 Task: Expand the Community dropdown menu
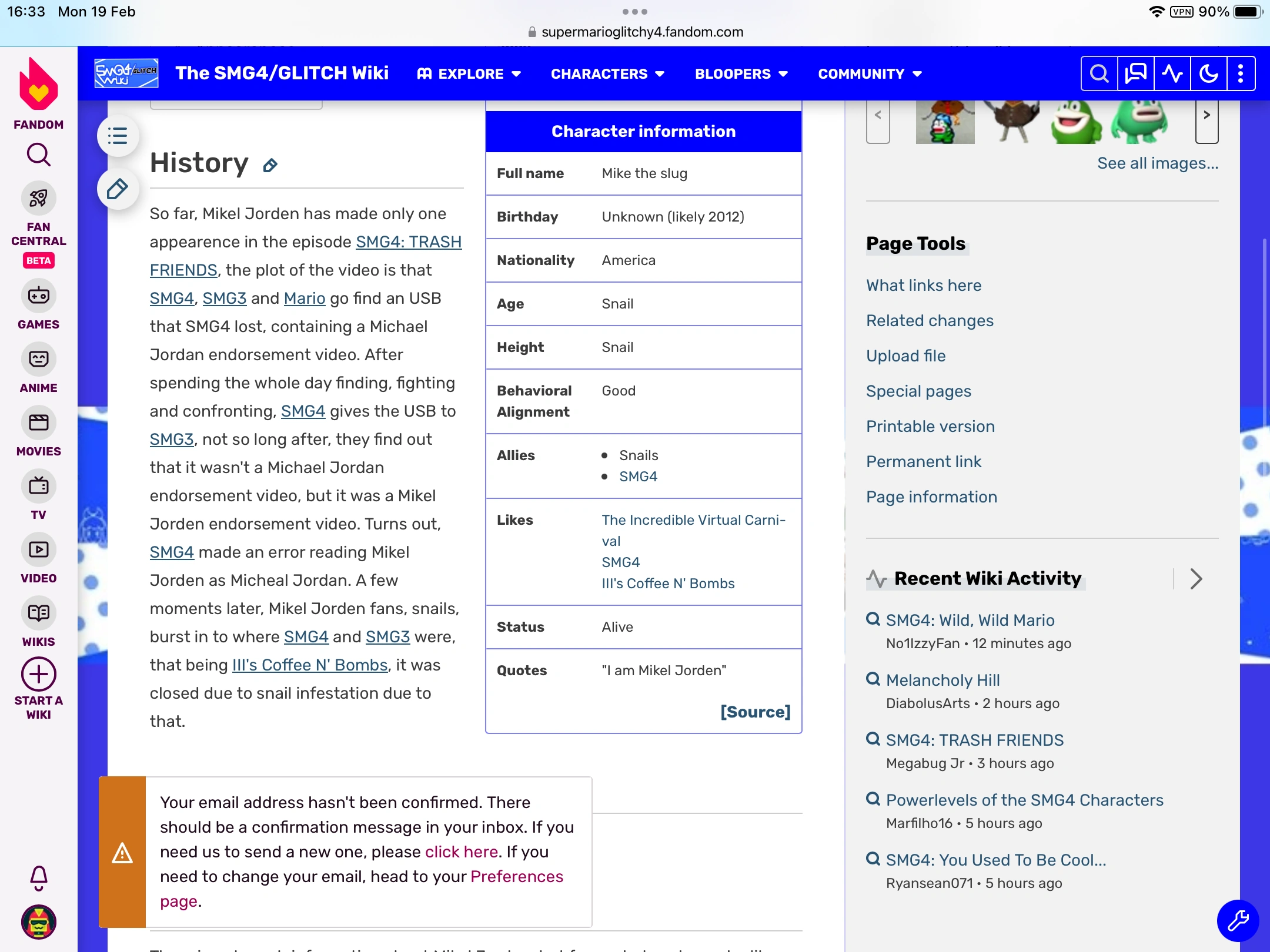click(870, 74)
